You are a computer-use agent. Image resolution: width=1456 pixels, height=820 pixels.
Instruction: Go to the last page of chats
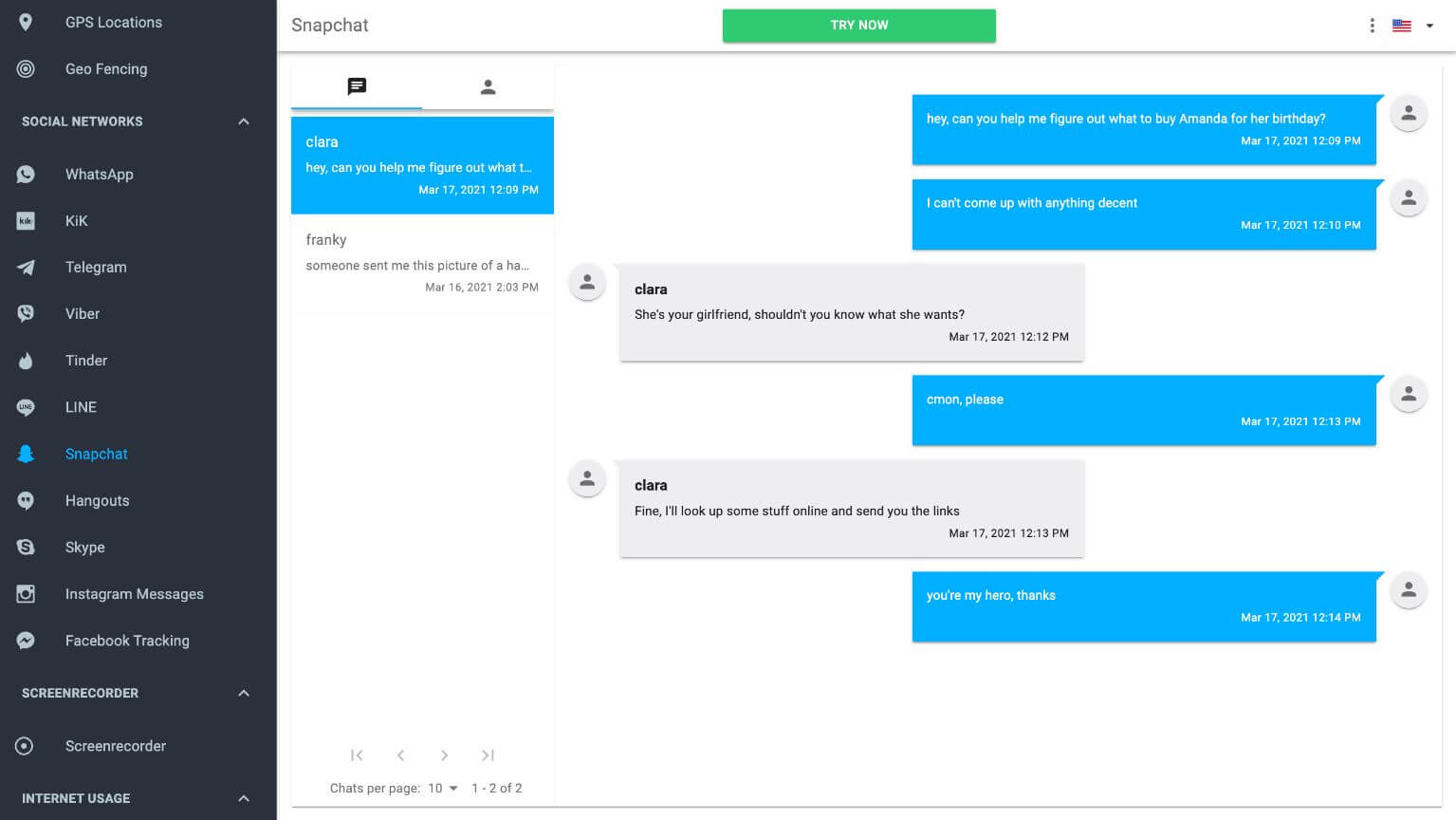pyautogui.click(x=488, y=755)
